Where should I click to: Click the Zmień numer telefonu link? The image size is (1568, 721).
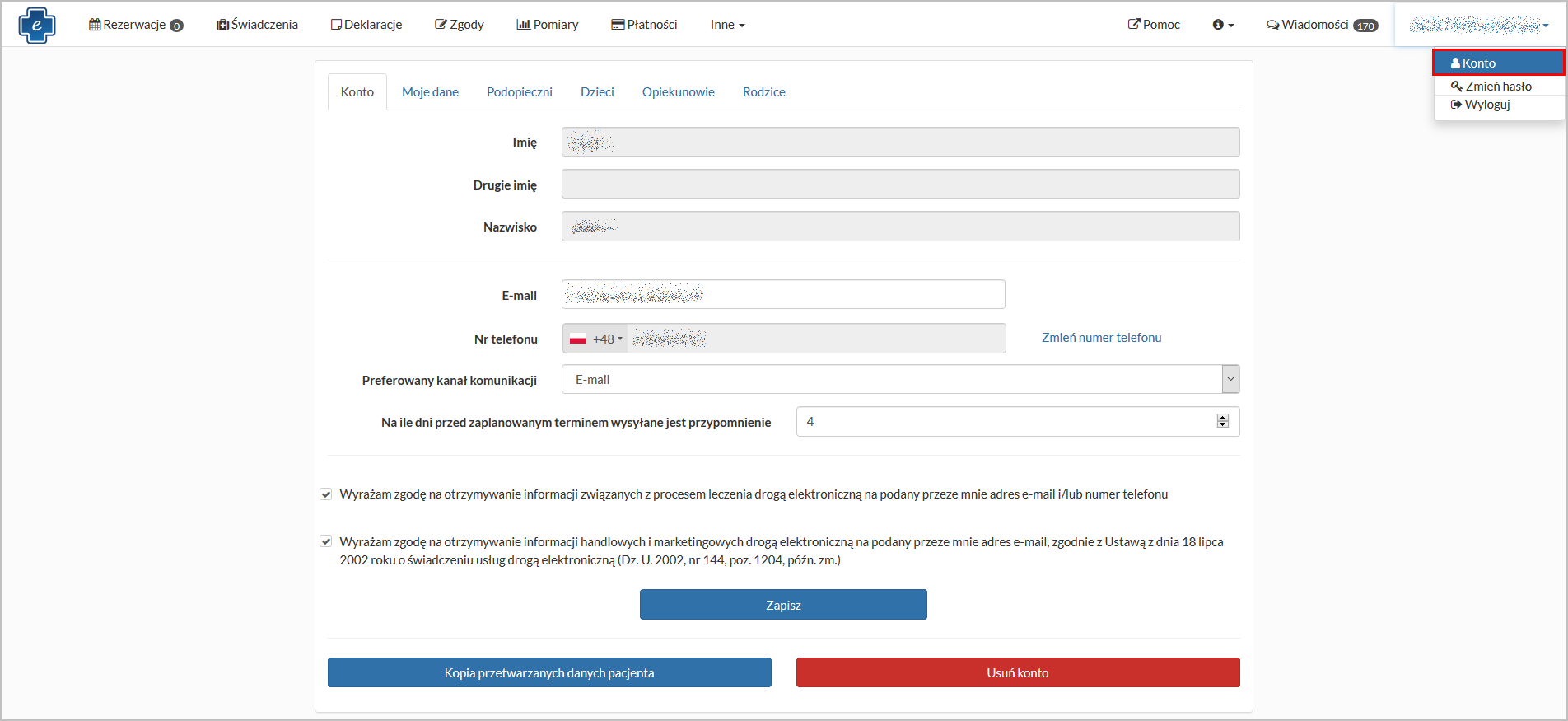click(x=1101, y=338)
